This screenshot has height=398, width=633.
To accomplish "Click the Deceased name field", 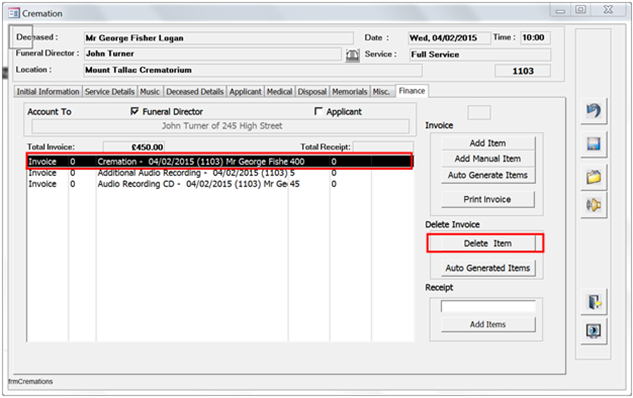I will tap(218, 38).
